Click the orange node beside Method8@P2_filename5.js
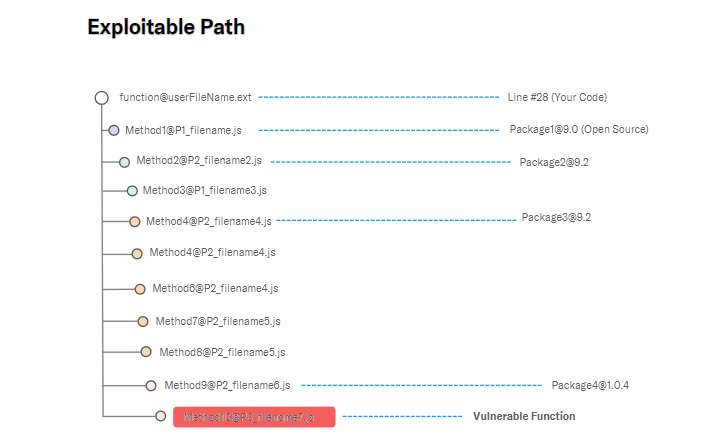The image size is (728, 439). pos(146,352)
